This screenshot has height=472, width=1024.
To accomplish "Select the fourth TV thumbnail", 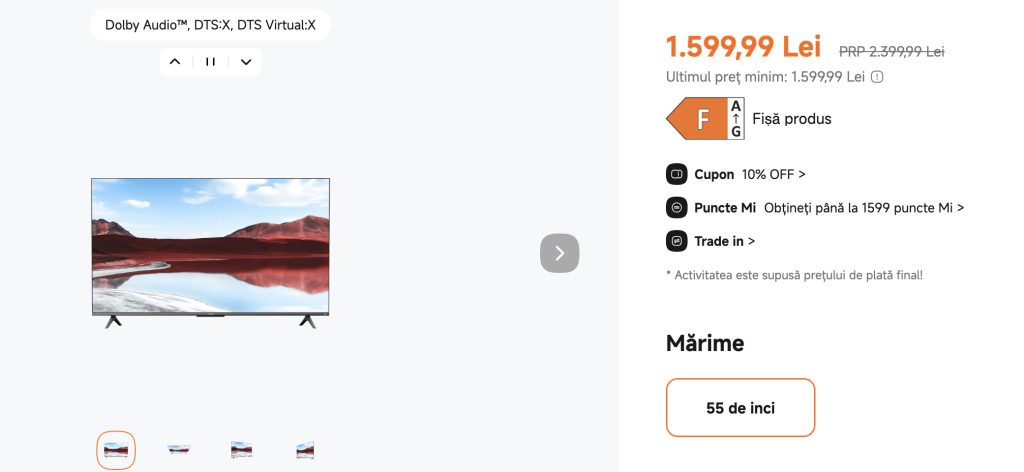I will pyautogui.click(x=305, y=450).
